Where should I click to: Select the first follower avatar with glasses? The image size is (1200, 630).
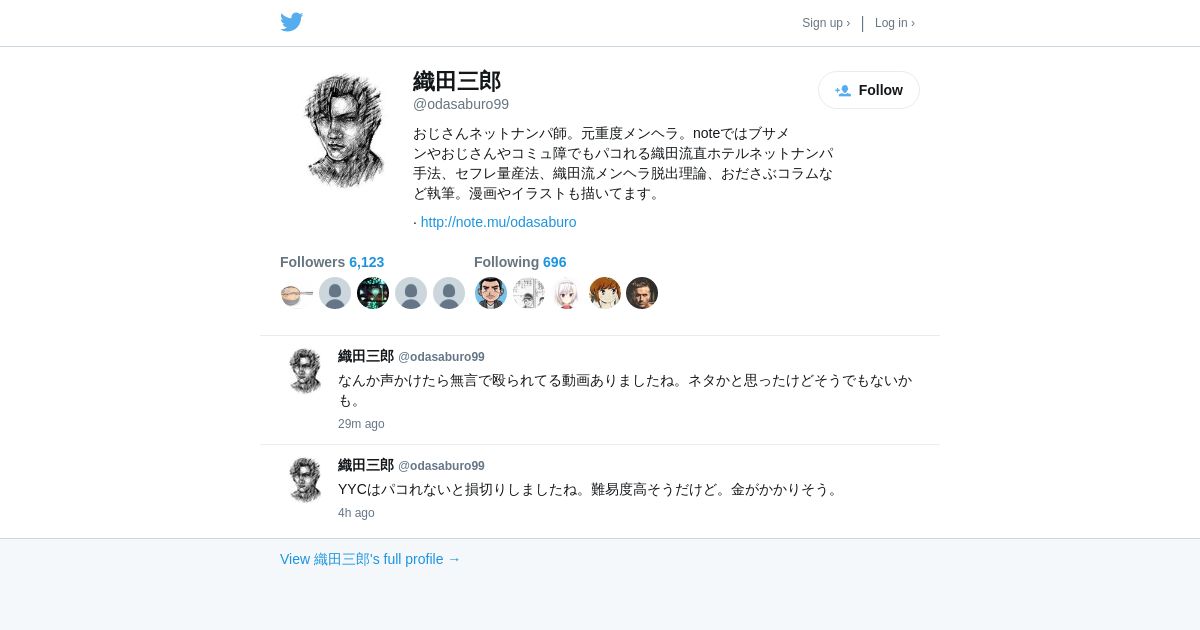297,293
